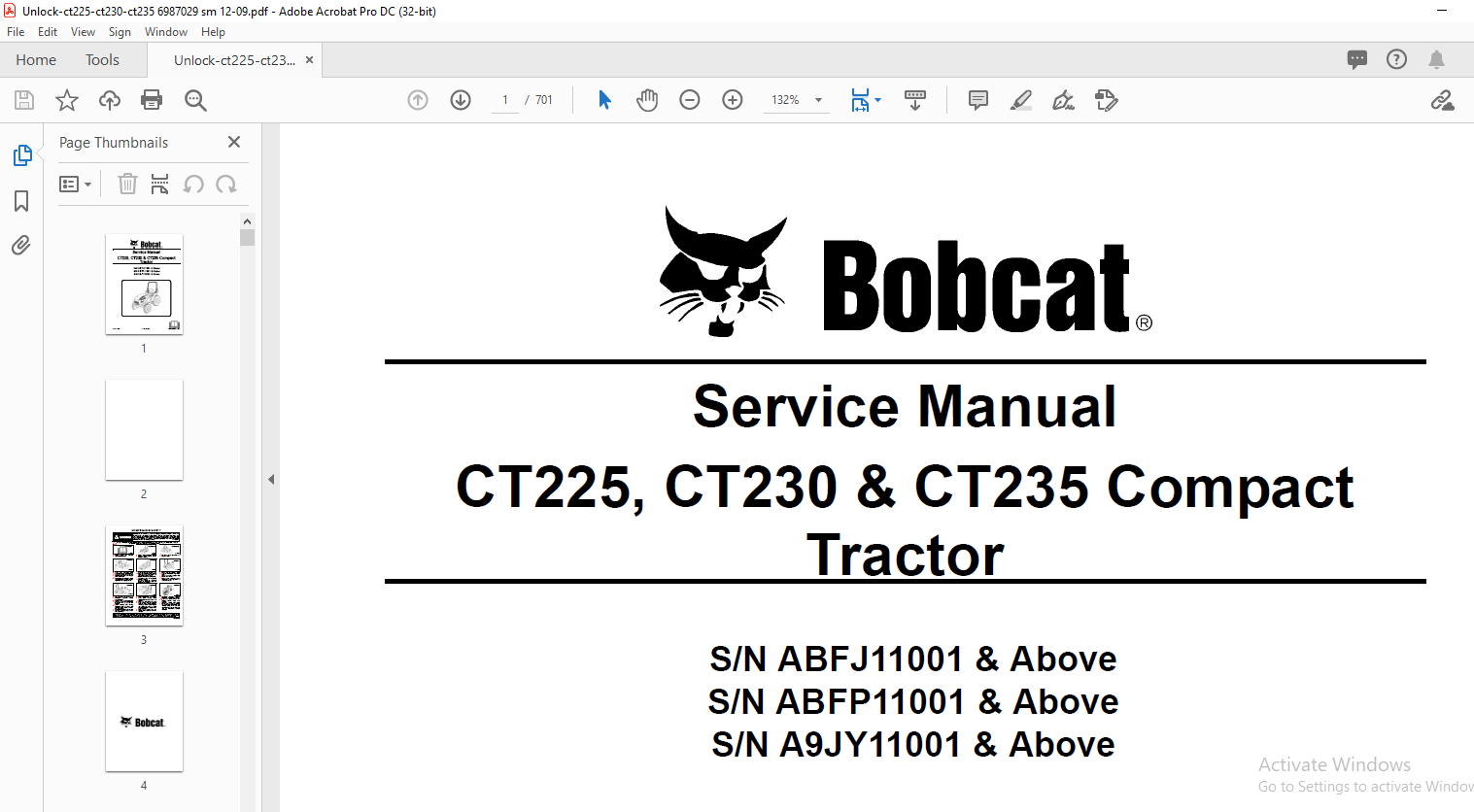Viewport: 1474px width, 812px height.
Task: Open the Bookmarks panel icon
Action: (x=21, y=201)
